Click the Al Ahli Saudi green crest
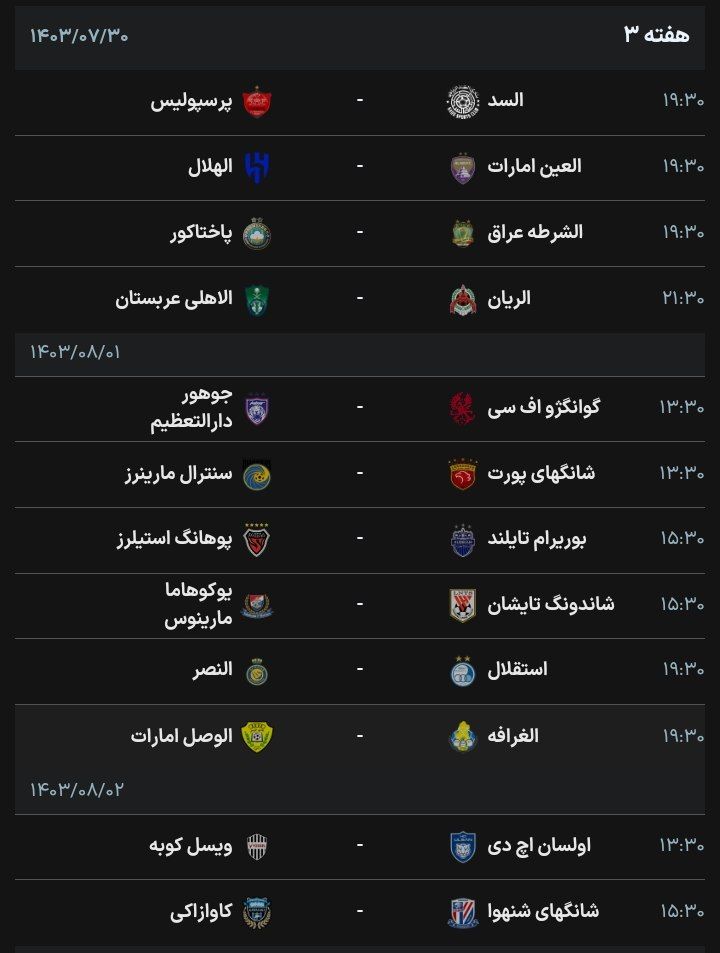 257,299
